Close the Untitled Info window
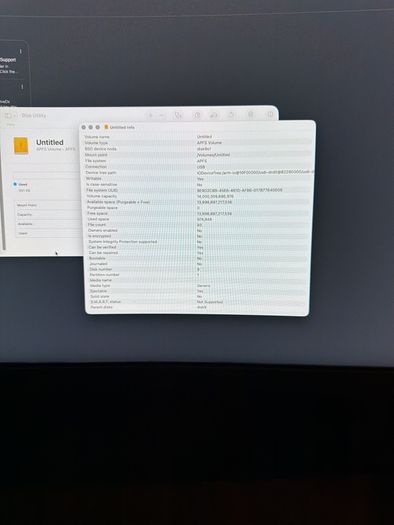 tap(83, 127)
